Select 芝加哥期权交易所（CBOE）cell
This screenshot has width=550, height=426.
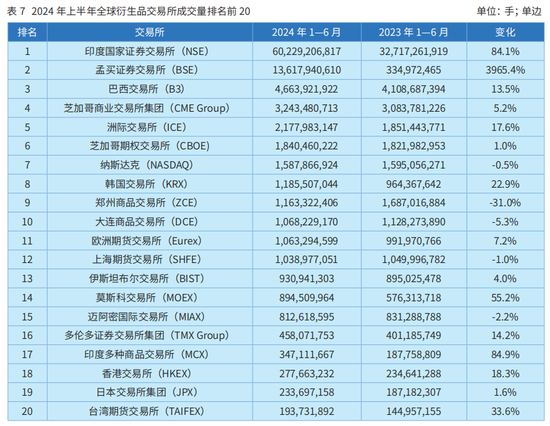pos(150,146)
